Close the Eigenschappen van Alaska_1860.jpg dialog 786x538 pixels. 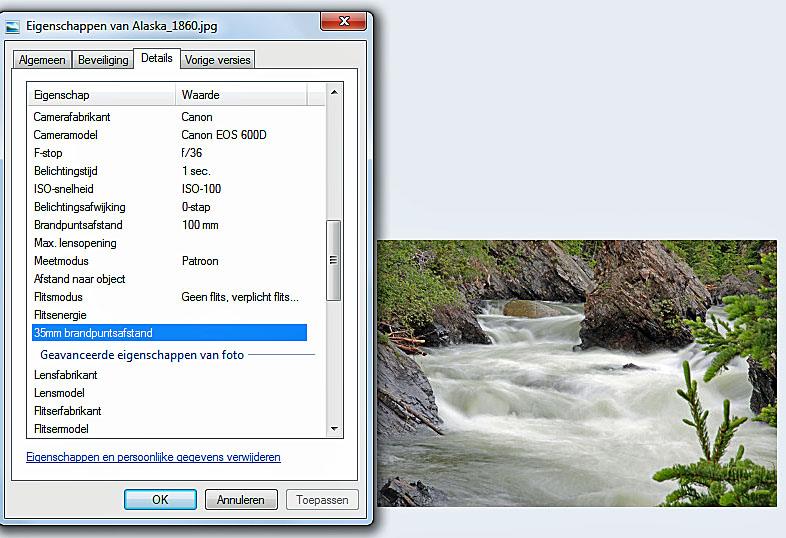click(342, 22)
